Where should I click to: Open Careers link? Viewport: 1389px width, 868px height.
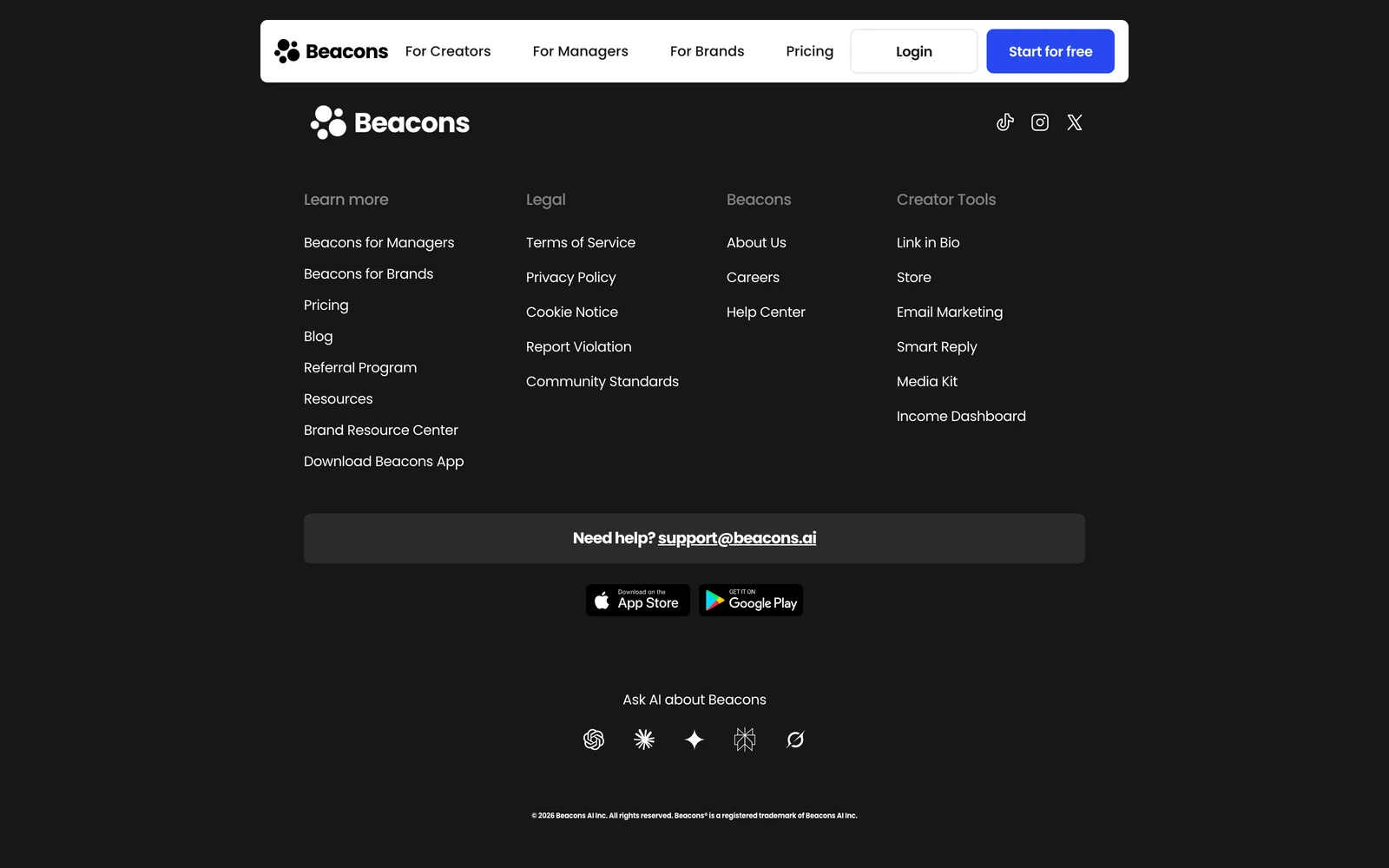[754, 277]
